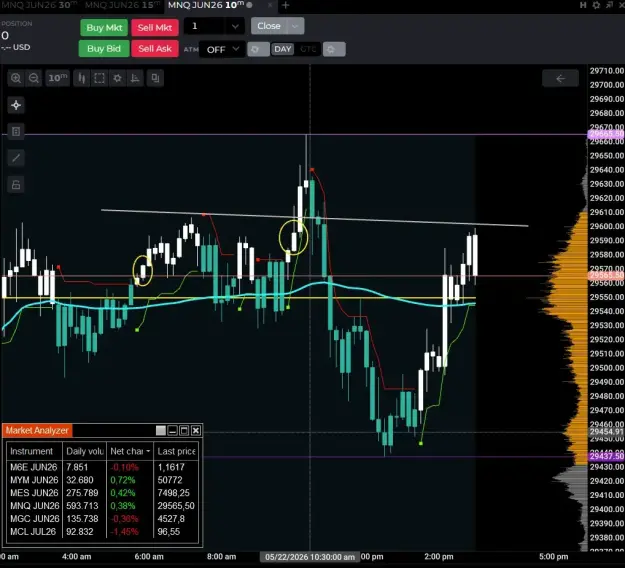Minimize the Market Analyzer panel
The image size is (625, 568).
[x=172, y=430]
